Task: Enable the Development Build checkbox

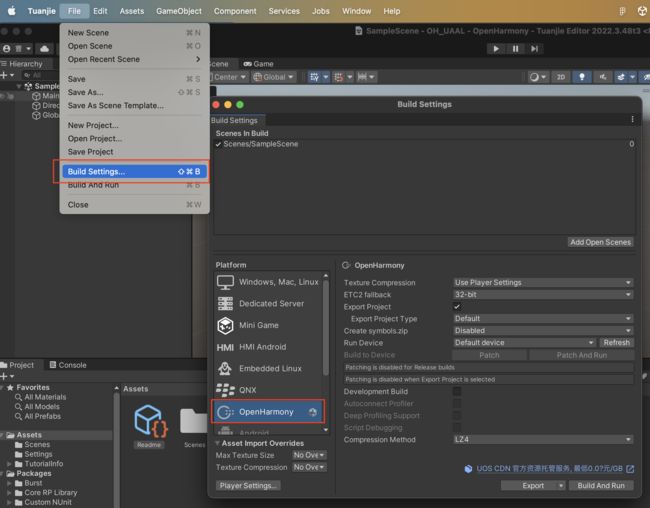Action: point(457,391)
